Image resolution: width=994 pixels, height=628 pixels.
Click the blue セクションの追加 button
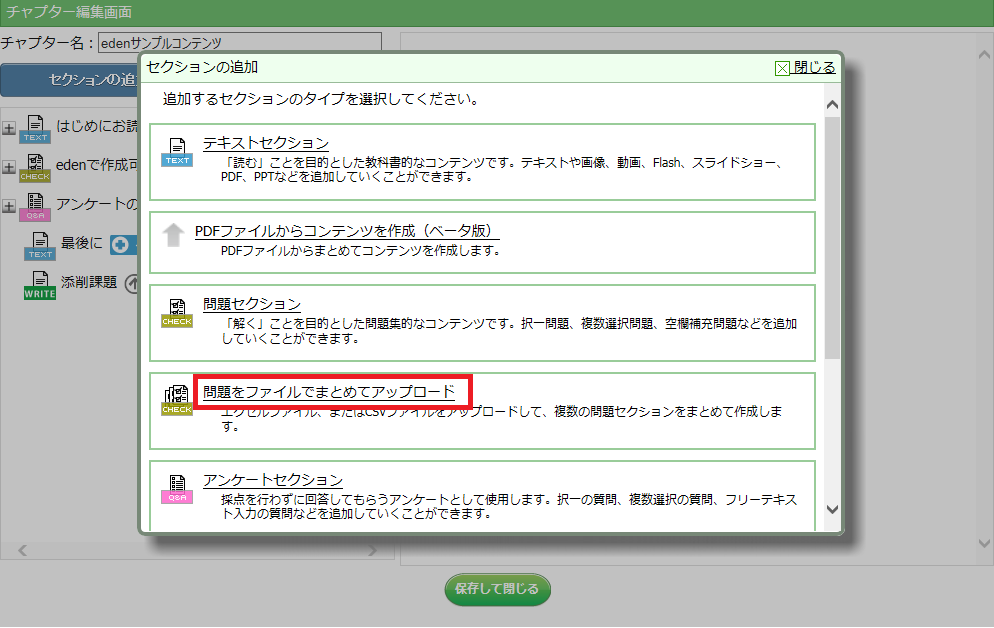pos(70,80)
